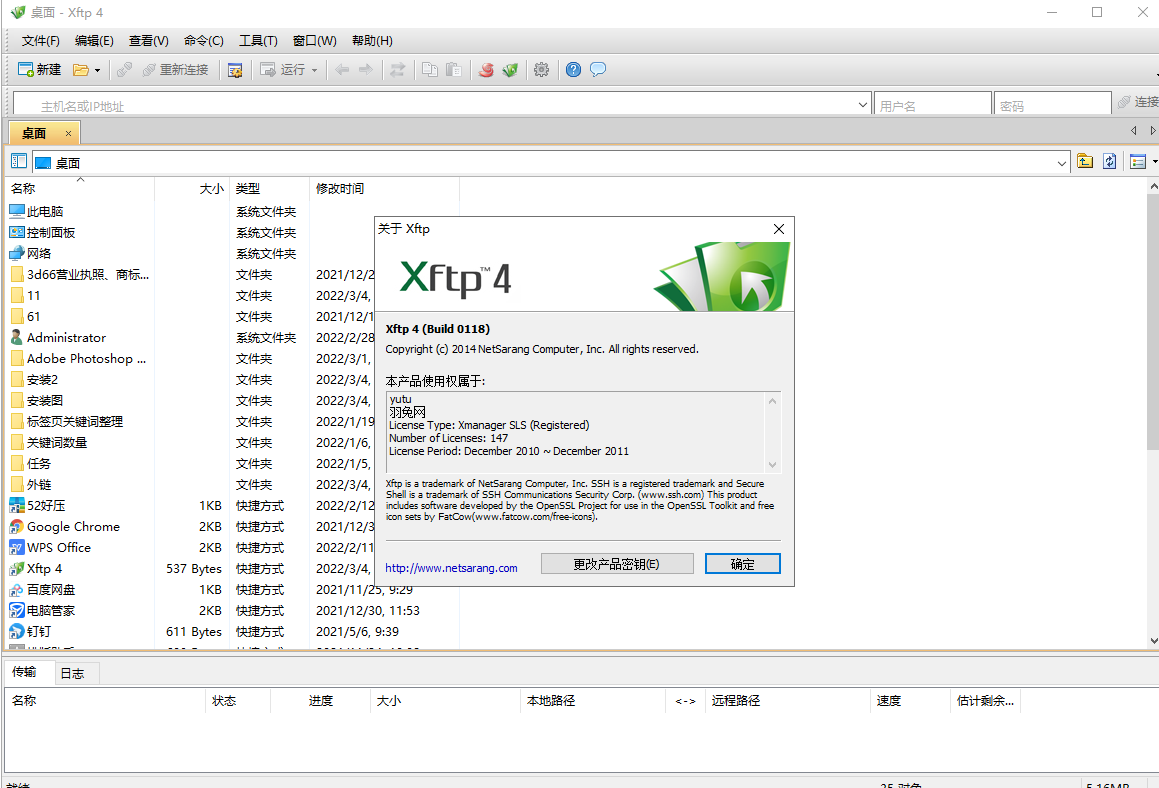
Task: Click the 确定 button in About dialog
Action: 742,564
